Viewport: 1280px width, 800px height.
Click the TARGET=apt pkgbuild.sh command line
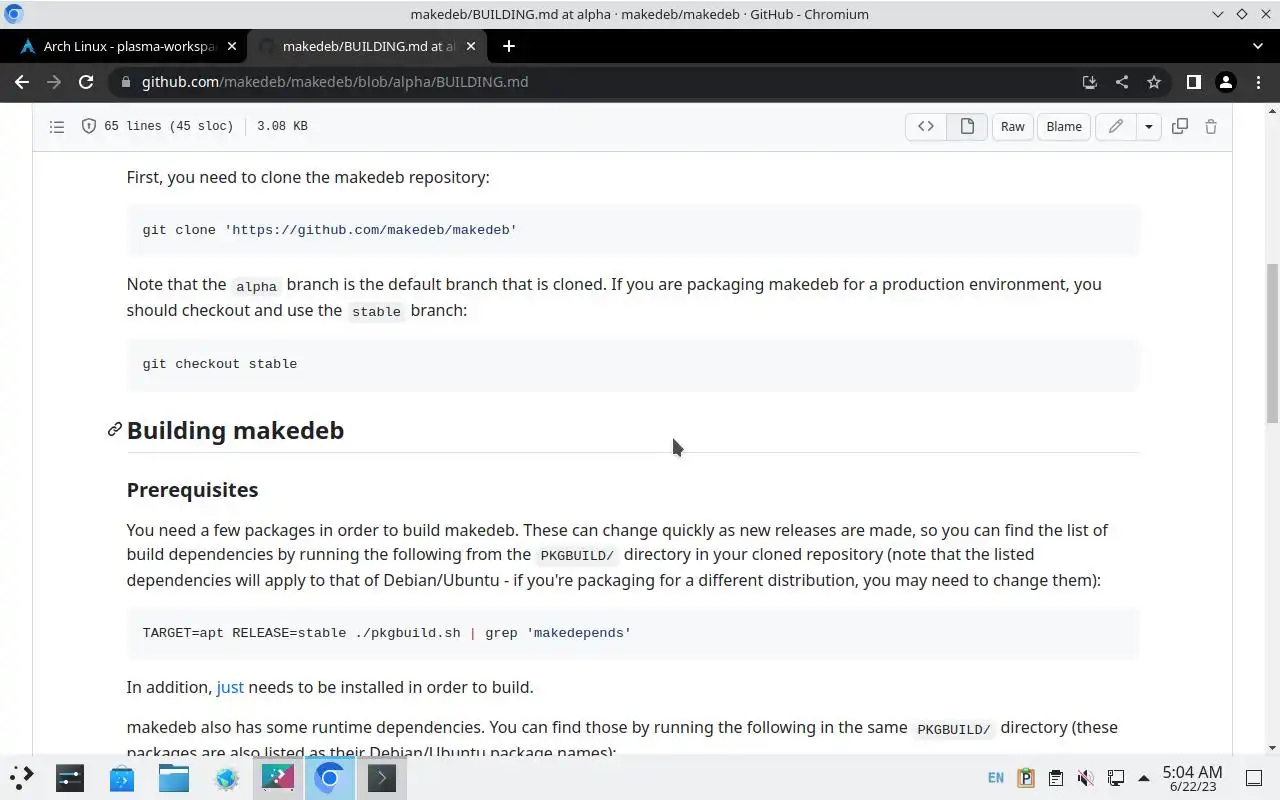pos(387,633)
